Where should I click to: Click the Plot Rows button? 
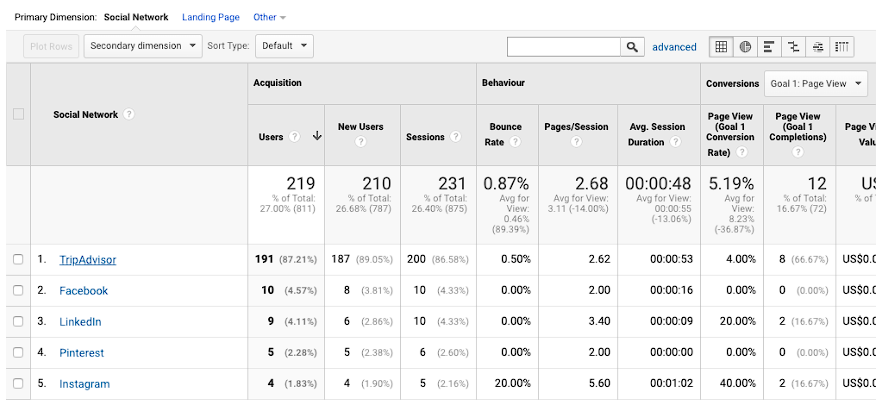coord(51,46)
